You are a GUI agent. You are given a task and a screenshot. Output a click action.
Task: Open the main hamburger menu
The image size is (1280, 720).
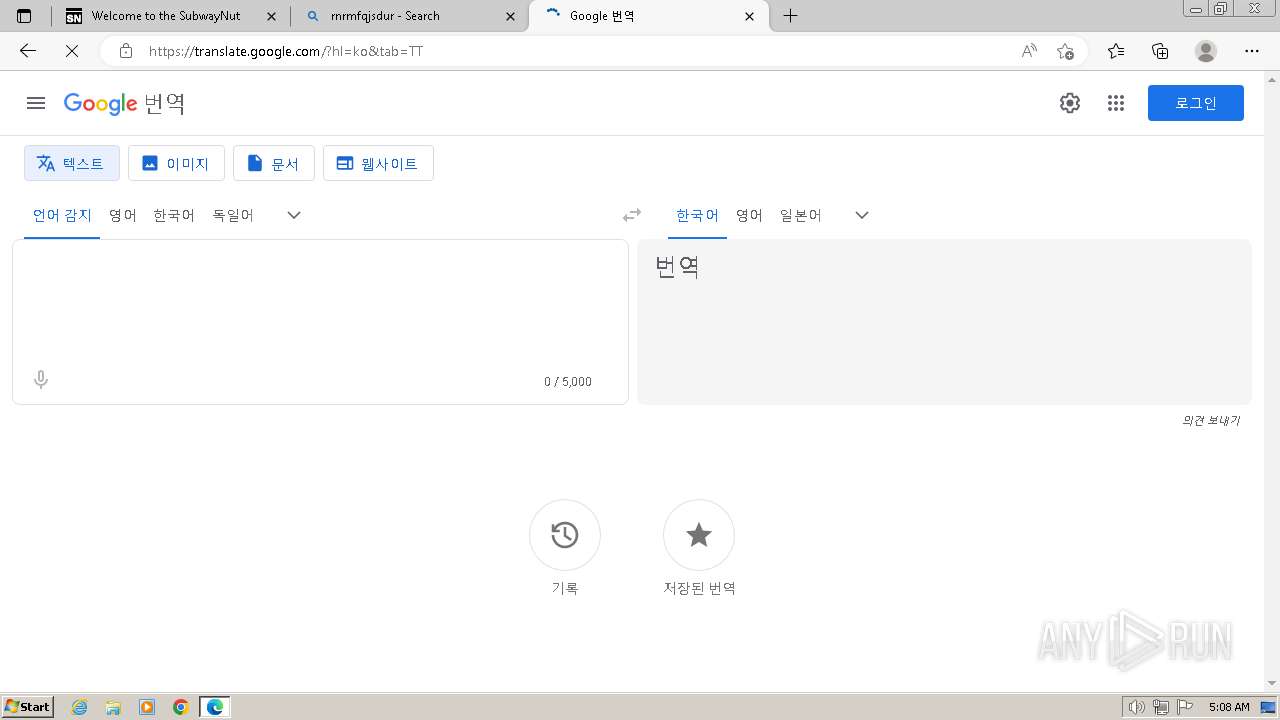coord(36,103)
